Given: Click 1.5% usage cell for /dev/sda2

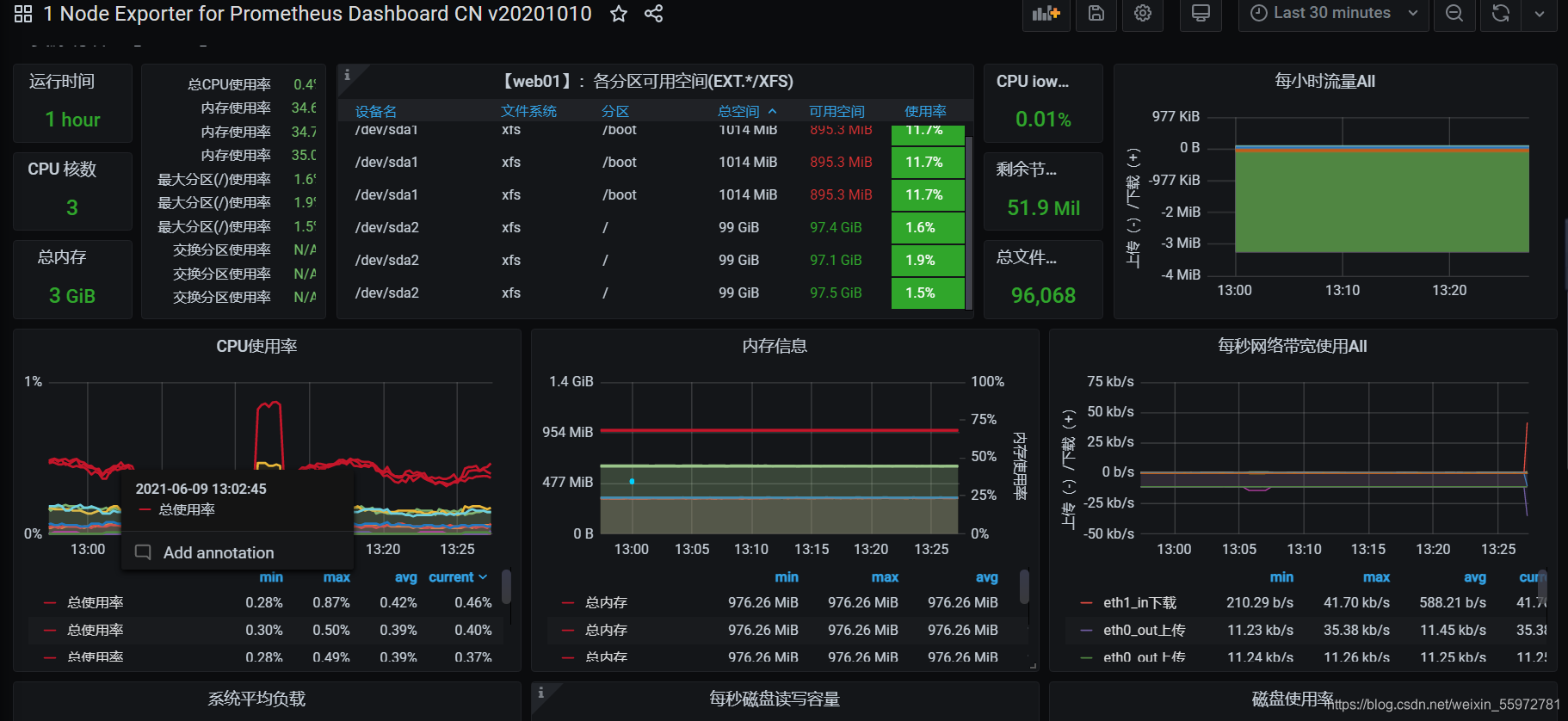Looking at the screenshot, I should pyautogui.click(x=928, y=293).
